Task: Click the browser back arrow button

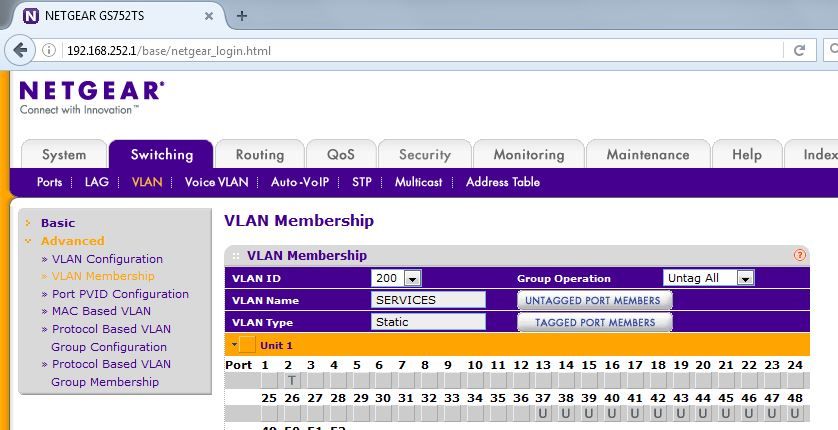Action: 19,51
